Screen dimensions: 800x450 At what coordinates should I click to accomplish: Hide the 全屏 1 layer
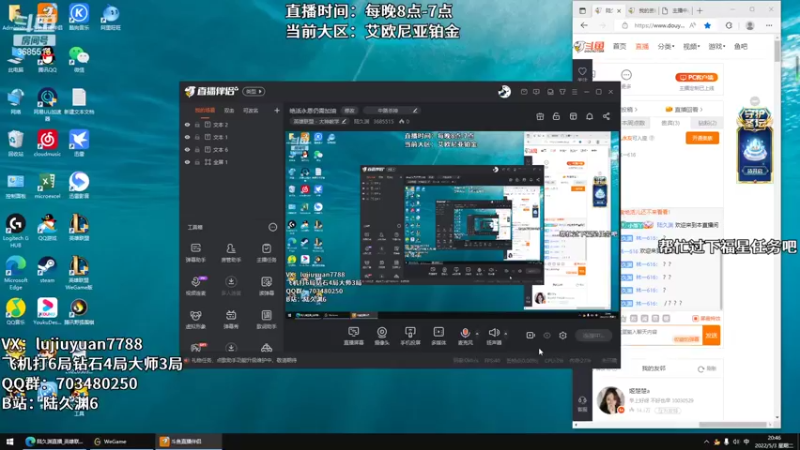[x=187, y=162]
